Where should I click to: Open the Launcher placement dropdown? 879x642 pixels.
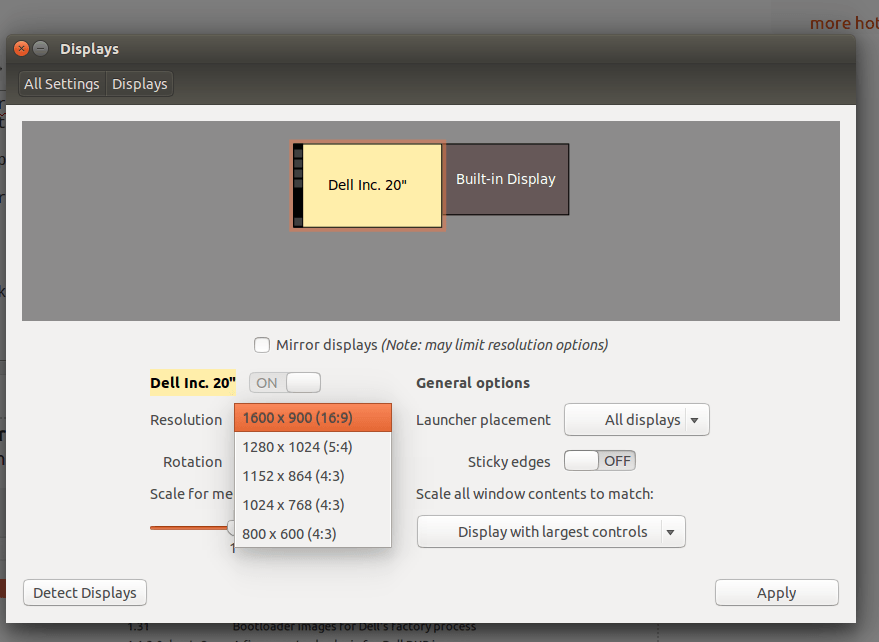click(637, 420)
